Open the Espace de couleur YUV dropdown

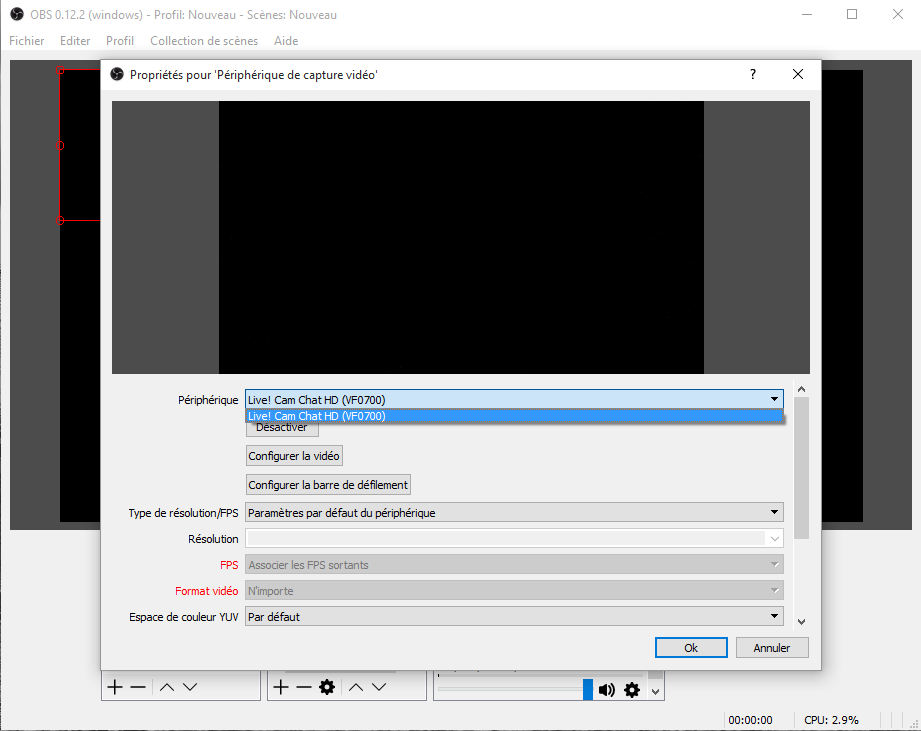[x=514, y=617]
